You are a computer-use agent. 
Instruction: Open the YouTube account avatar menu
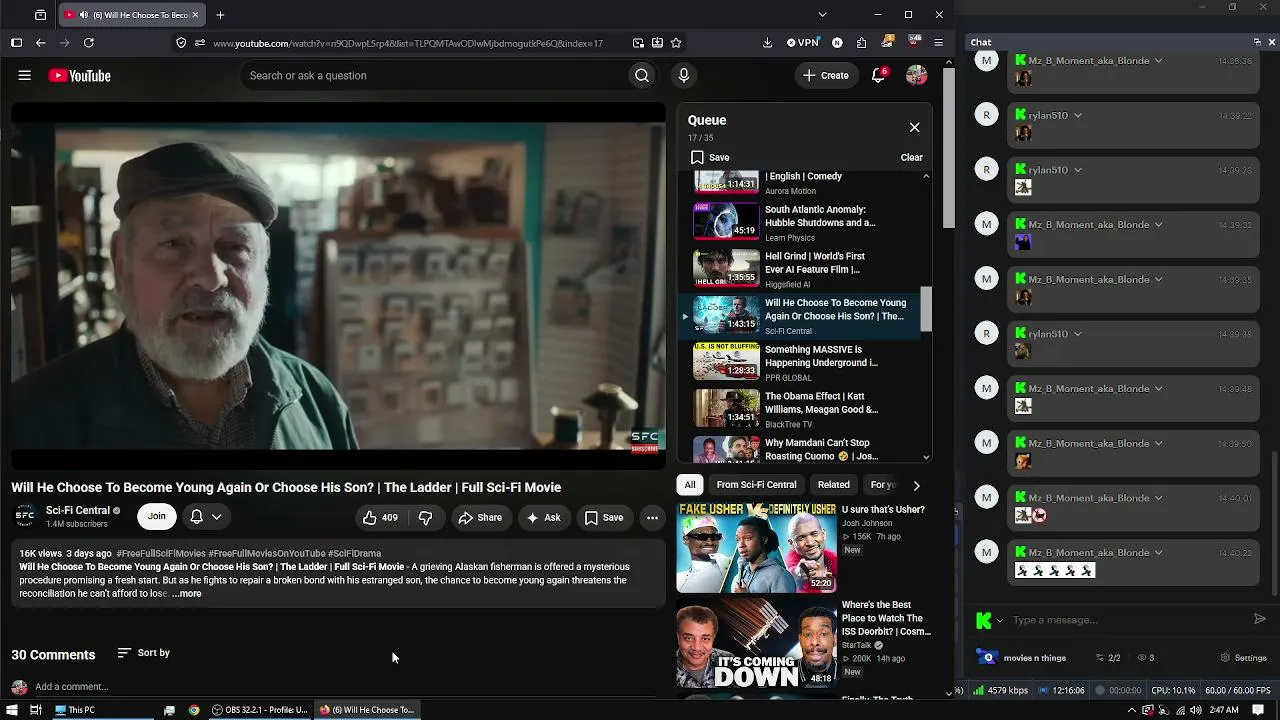click(916, 76)
